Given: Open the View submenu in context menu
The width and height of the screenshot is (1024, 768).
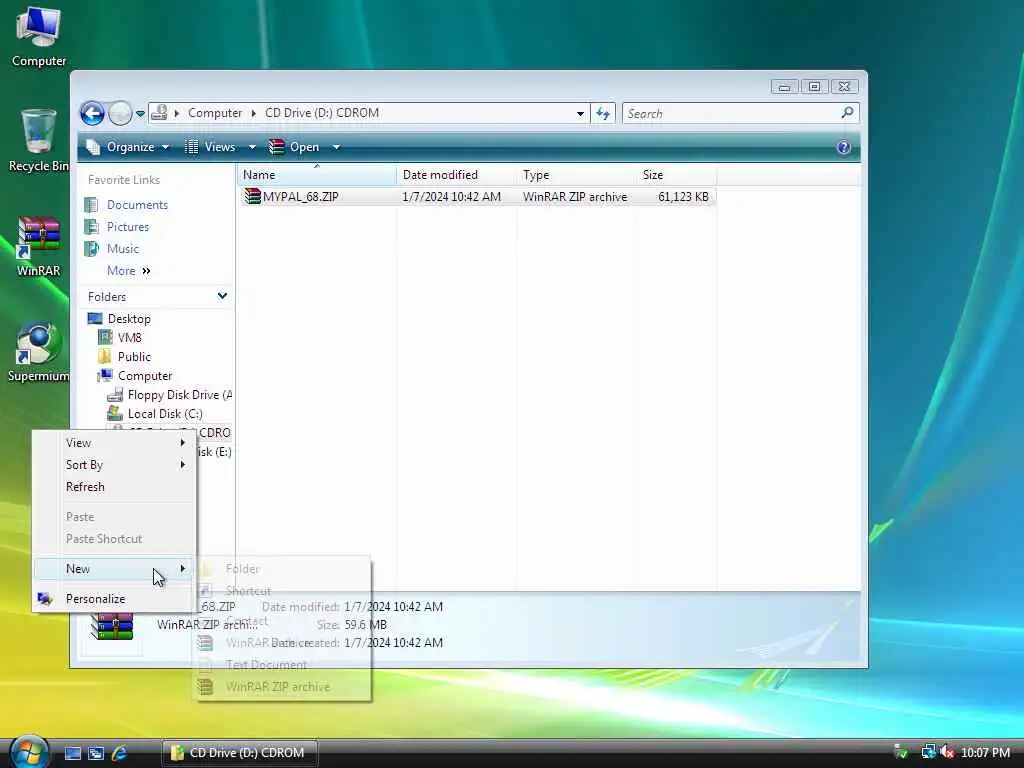Looking at the screenshot, I should click(x=114, y=443).
